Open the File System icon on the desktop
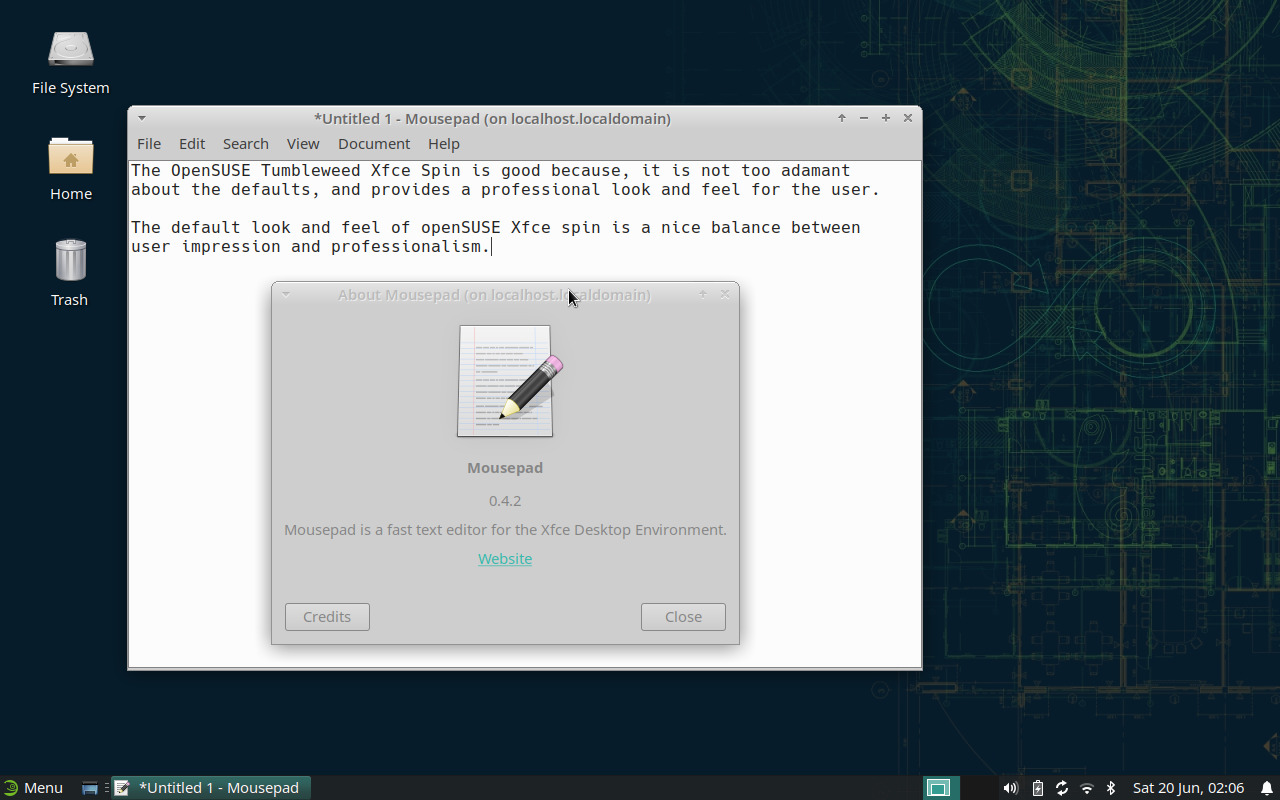1280x800 pixels. coord(70,48)
